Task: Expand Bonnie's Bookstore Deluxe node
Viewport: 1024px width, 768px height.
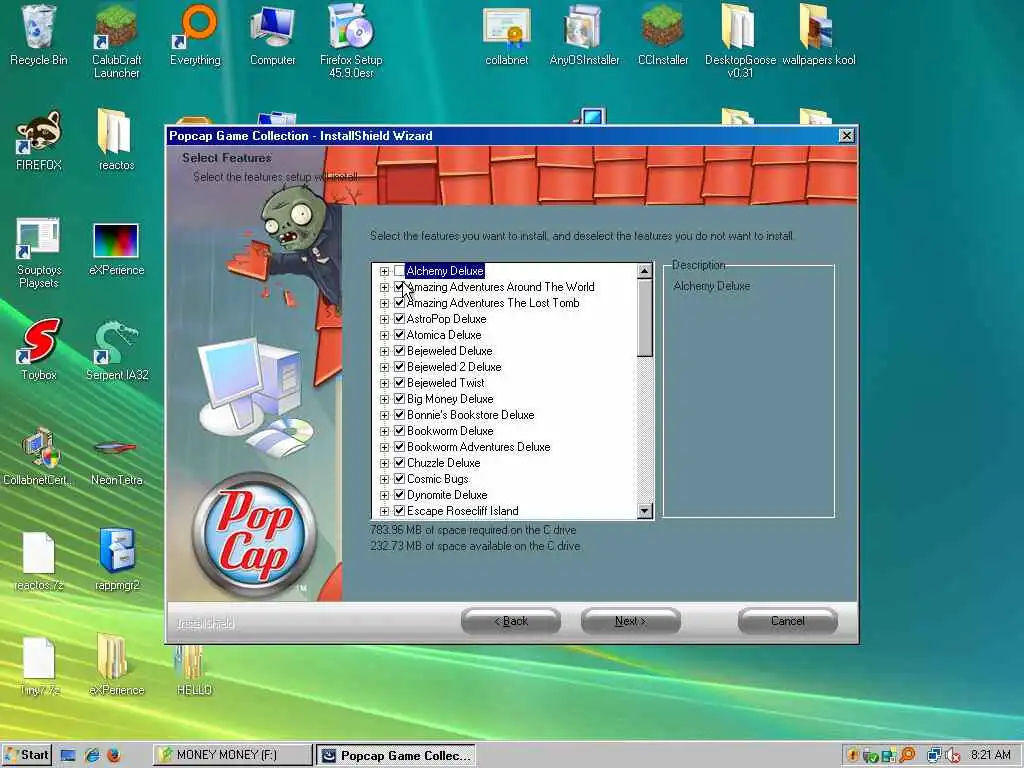Action: tap(384, 415)
